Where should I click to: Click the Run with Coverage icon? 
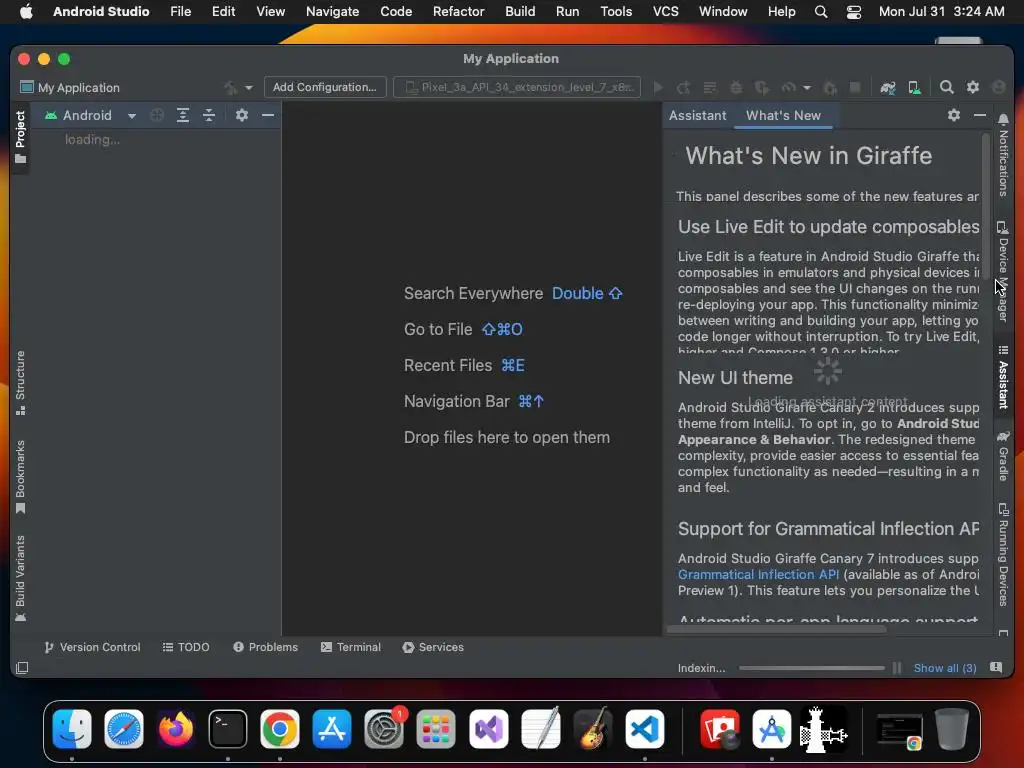[761, 88]
